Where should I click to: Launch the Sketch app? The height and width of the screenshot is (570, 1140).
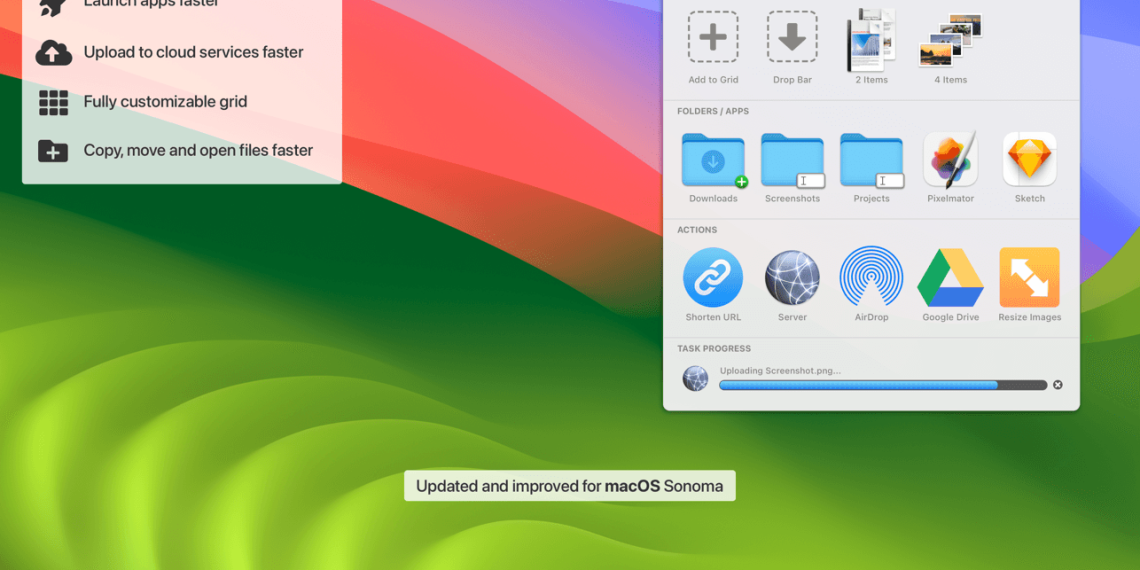[x=1029, y=160]
